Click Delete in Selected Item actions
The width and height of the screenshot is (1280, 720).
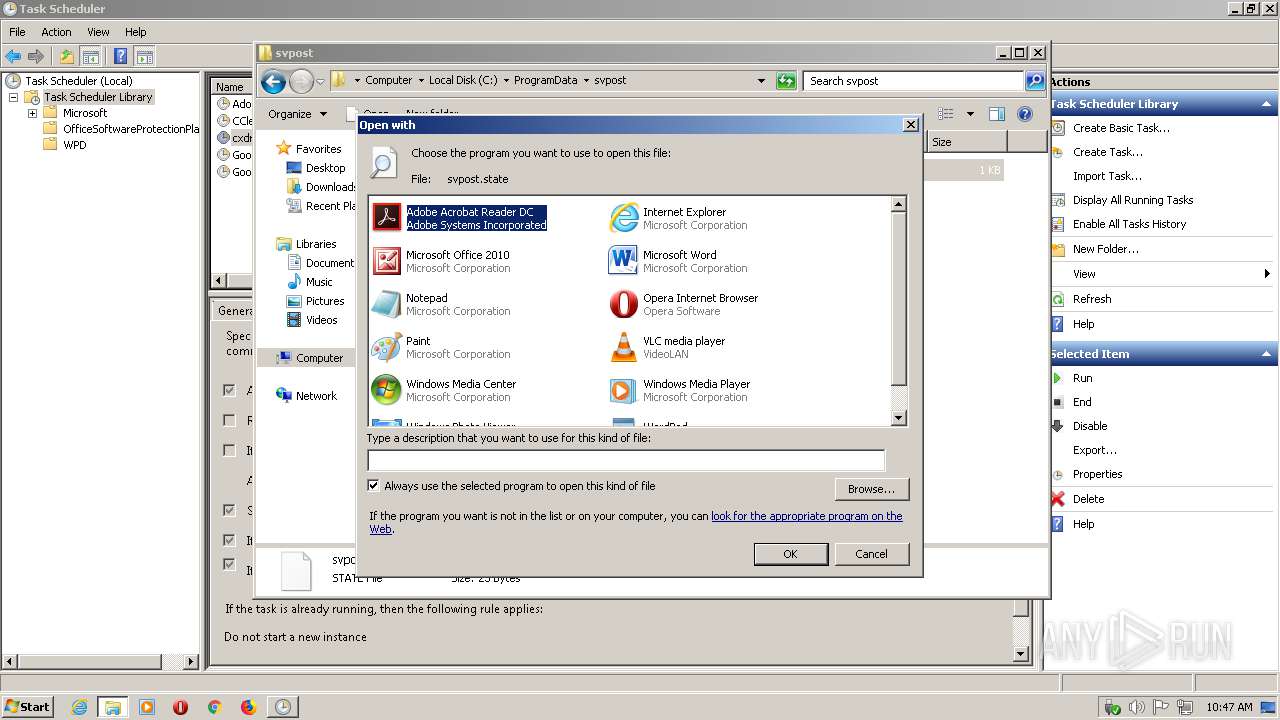1088,499
